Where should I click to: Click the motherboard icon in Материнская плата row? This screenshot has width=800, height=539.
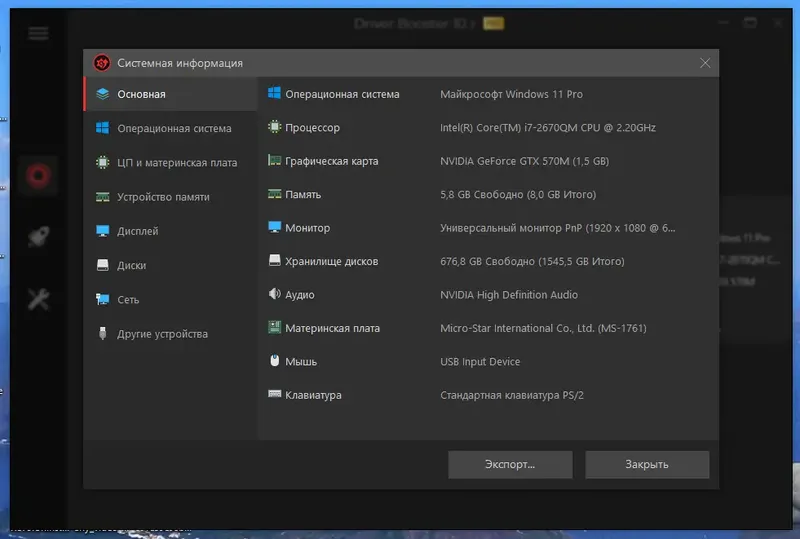coord(274,327)
